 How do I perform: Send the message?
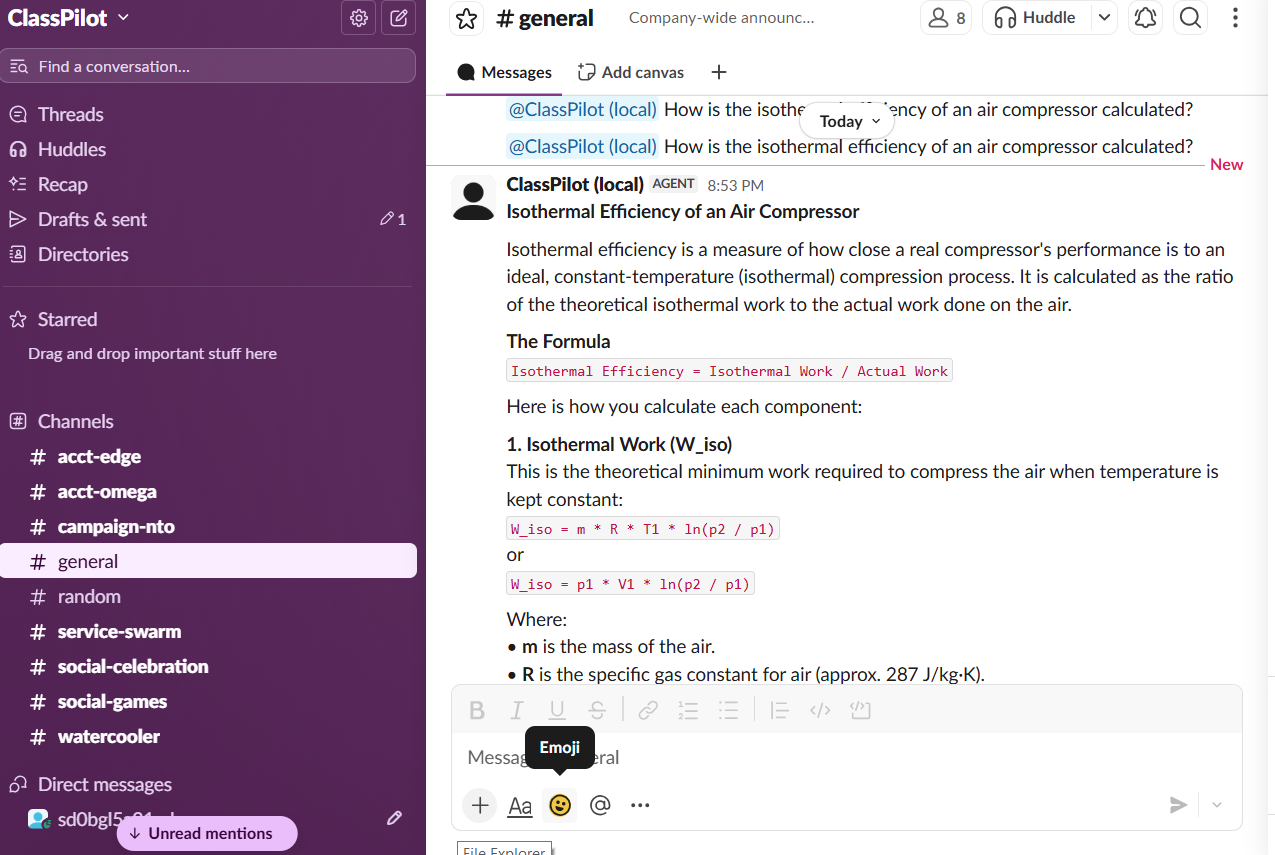[x=1179, y=805]
